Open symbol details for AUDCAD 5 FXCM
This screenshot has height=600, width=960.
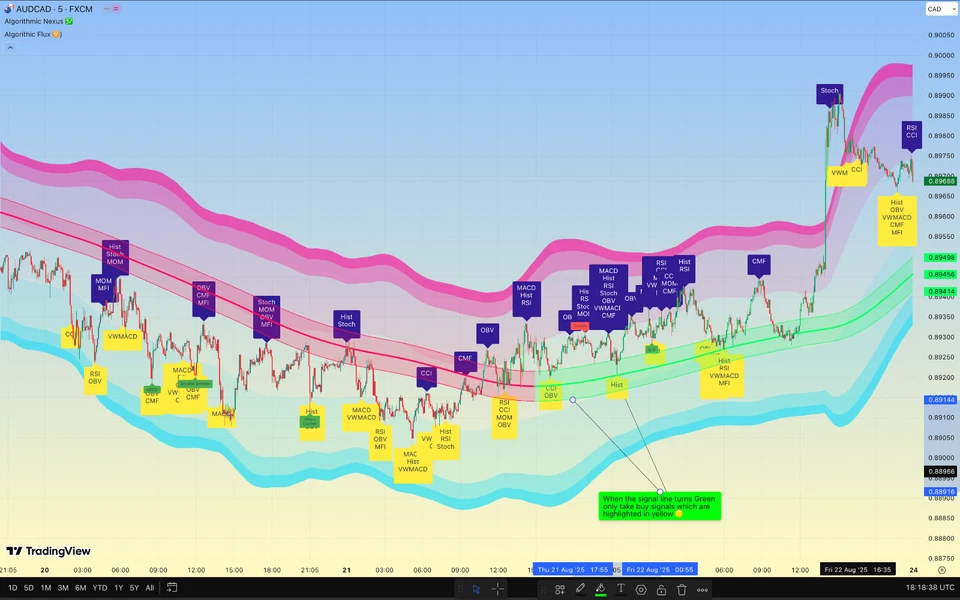55,8
